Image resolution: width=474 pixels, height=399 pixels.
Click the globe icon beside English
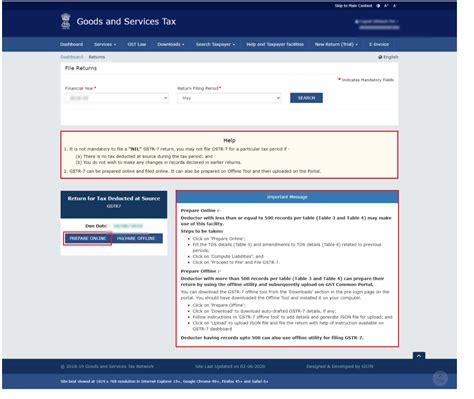click(x=380, y=57)
